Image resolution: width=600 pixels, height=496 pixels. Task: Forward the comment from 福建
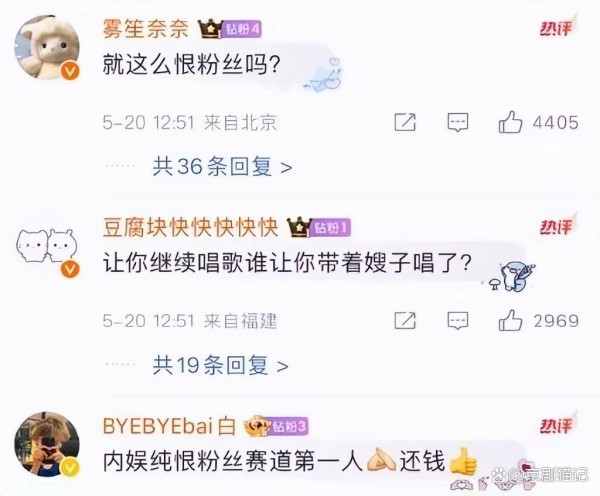[405, 321]
